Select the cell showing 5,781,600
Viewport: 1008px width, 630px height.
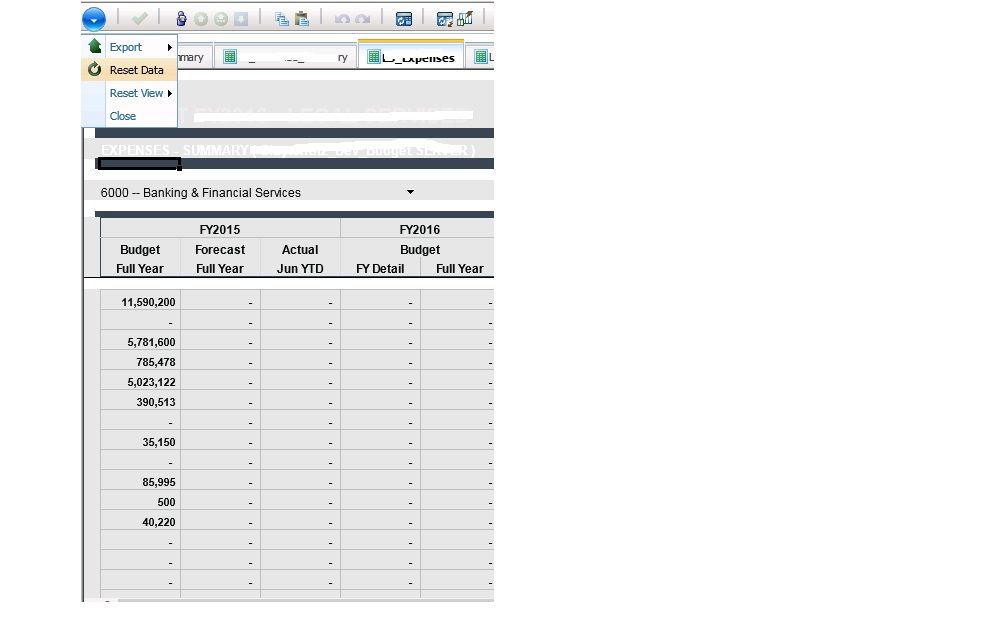point(140,341)
